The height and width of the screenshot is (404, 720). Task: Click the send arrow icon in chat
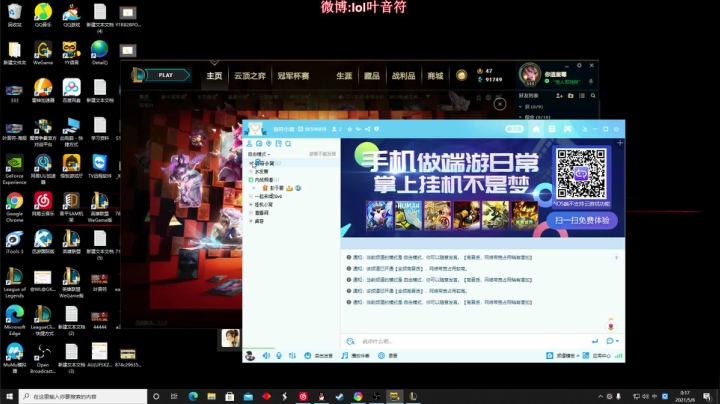click(595, 341)
